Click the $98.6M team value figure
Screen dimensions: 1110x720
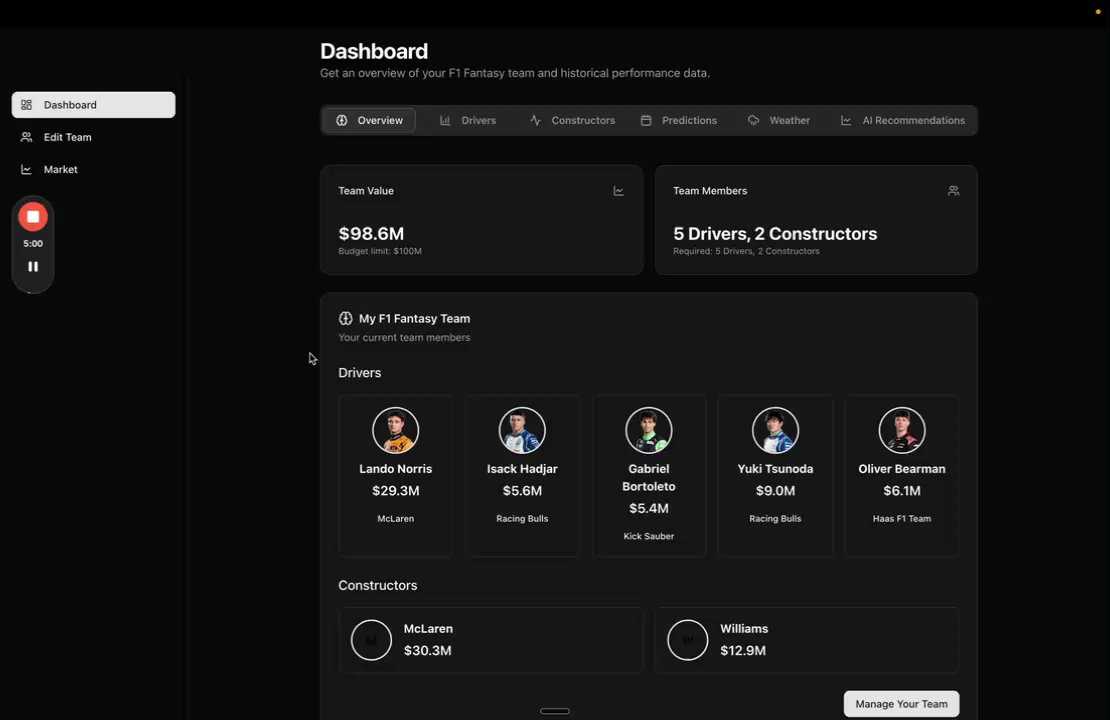[371, 234]
